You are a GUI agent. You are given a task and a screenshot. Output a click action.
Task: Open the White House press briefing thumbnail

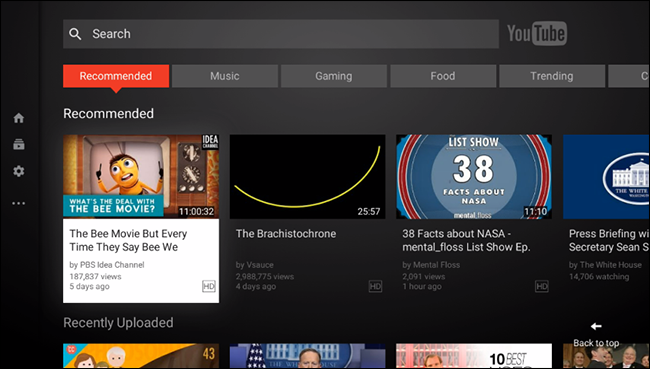point(606,176)
